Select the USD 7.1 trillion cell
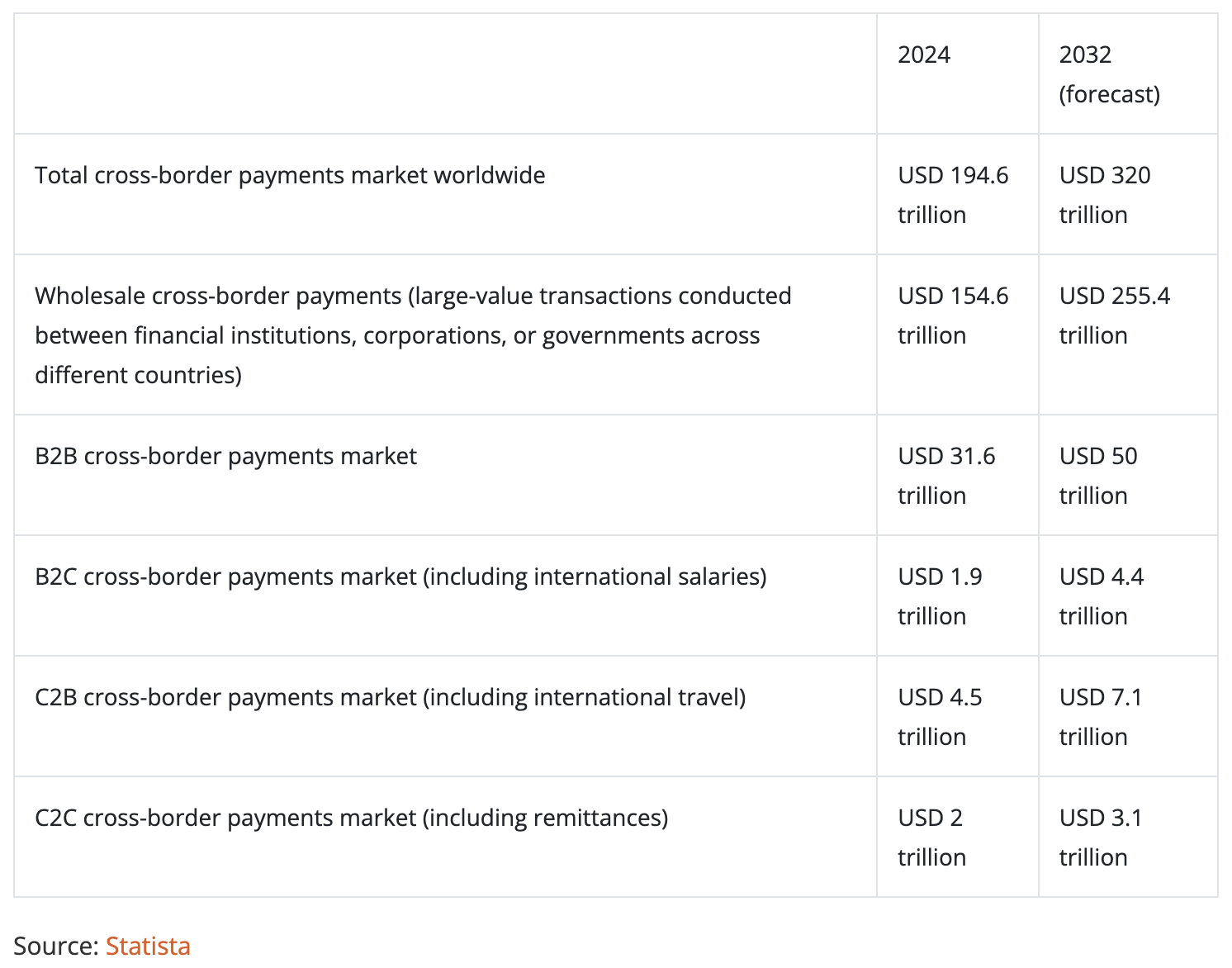This screenshot has width=1232, height=968. coord(1100,717)
